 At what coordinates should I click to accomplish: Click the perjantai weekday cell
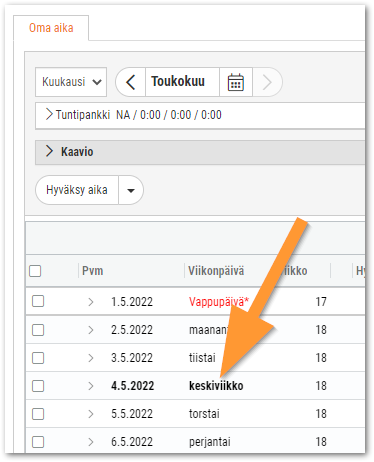[x=210, y=442]
